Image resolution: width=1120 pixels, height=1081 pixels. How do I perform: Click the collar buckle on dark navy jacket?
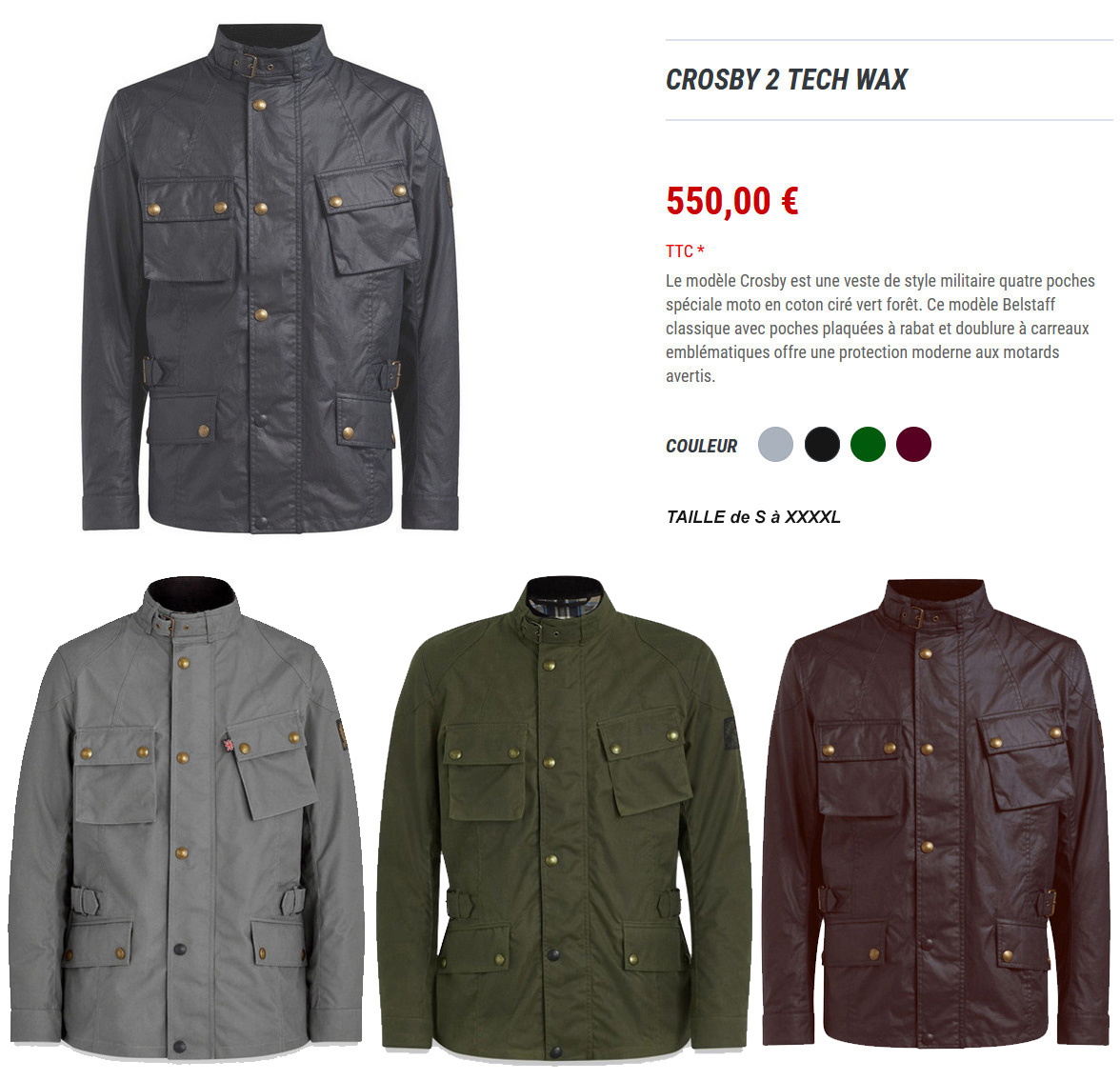(x=249, y=66)
